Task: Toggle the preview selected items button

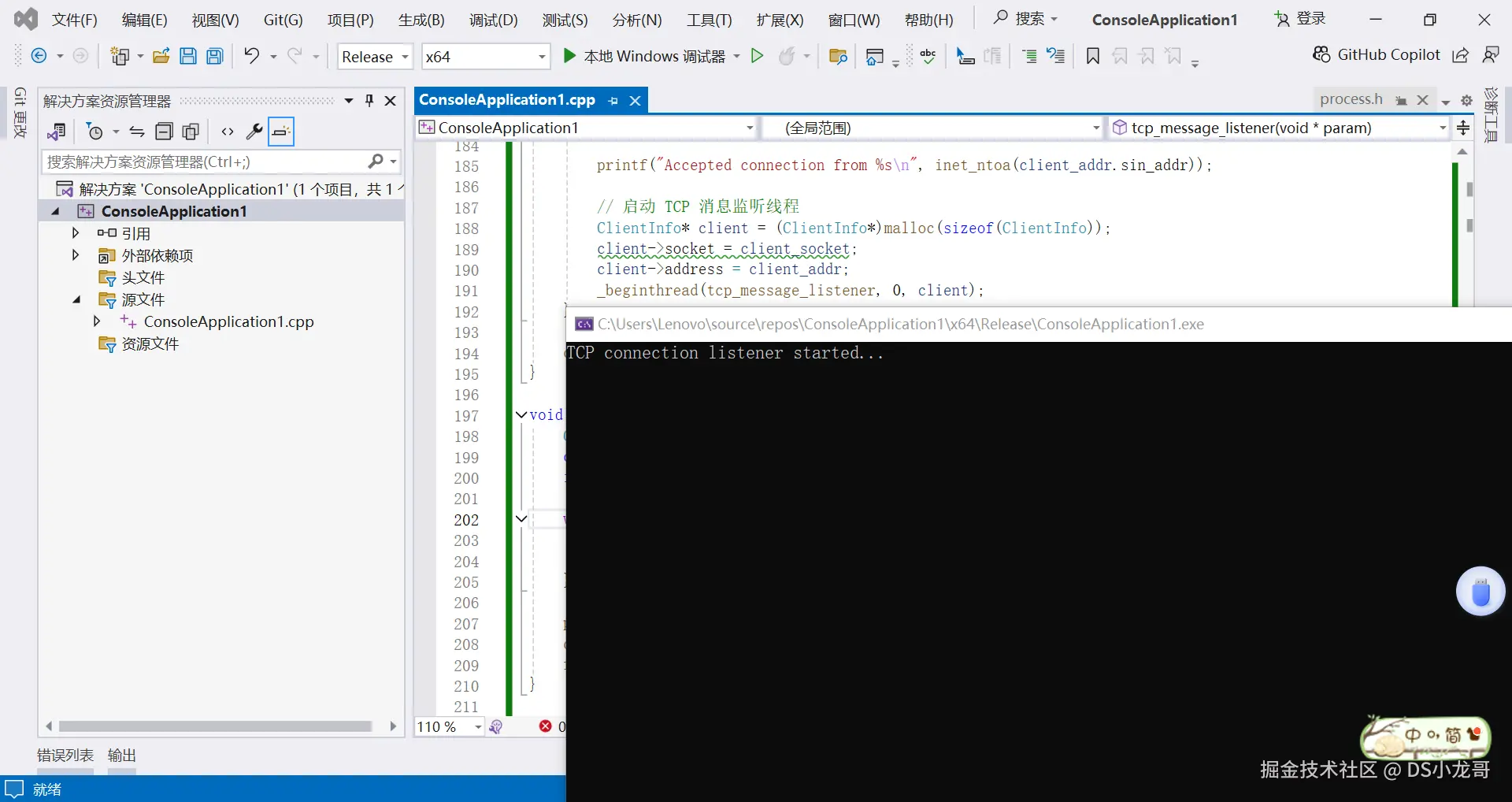Action: (281, 132)
